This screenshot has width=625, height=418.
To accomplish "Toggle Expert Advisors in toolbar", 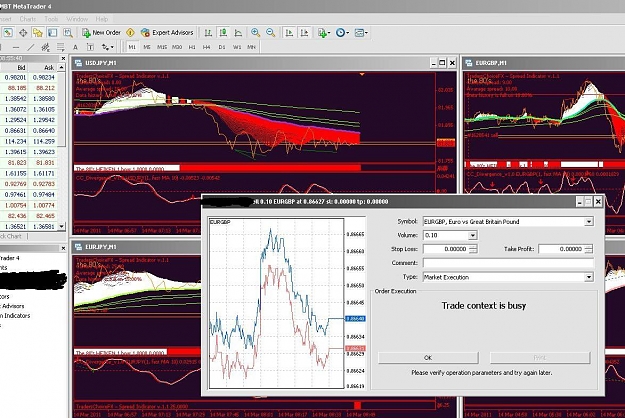I will click(x=167, y=33).
